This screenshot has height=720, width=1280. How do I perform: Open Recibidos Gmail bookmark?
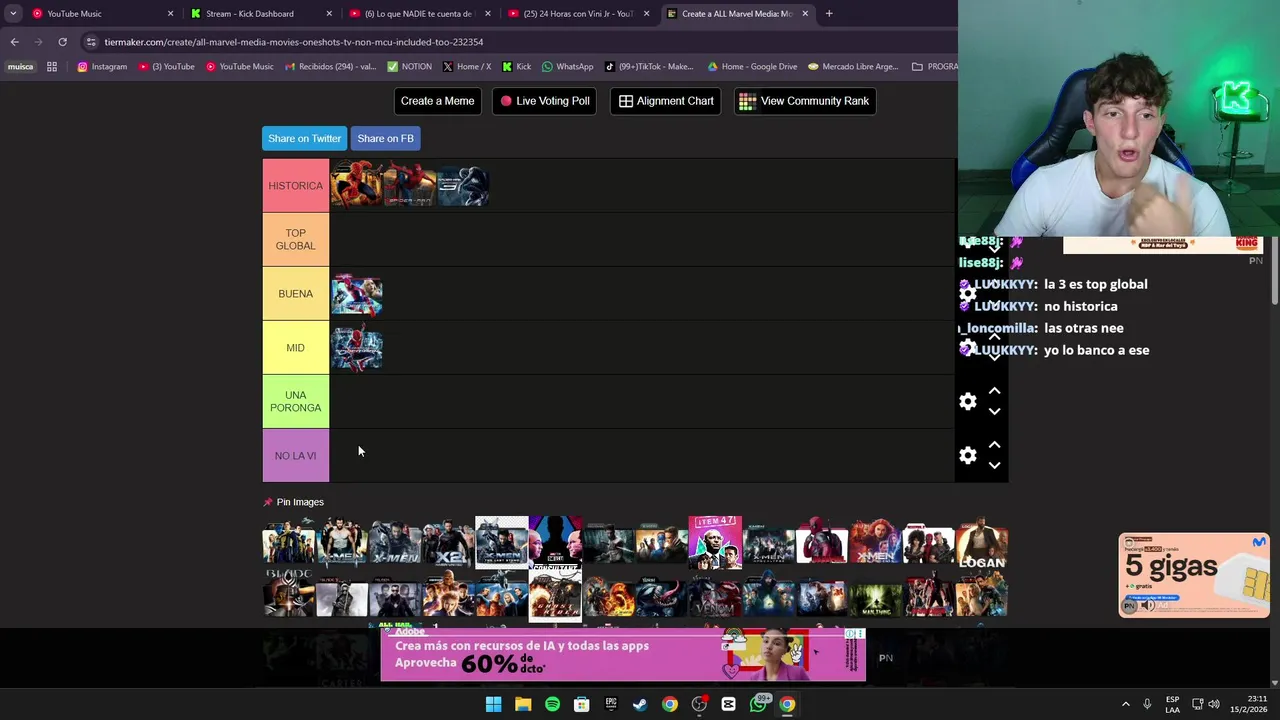click(x=330, y=67)
